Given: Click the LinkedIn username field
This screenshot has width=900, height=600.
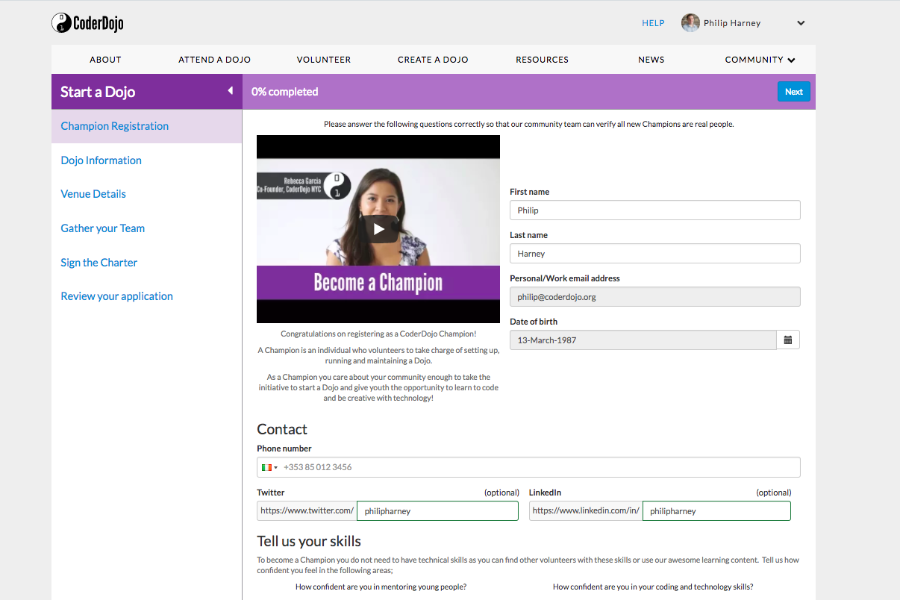Looking at the screenshot, I should tap(715, 511).
